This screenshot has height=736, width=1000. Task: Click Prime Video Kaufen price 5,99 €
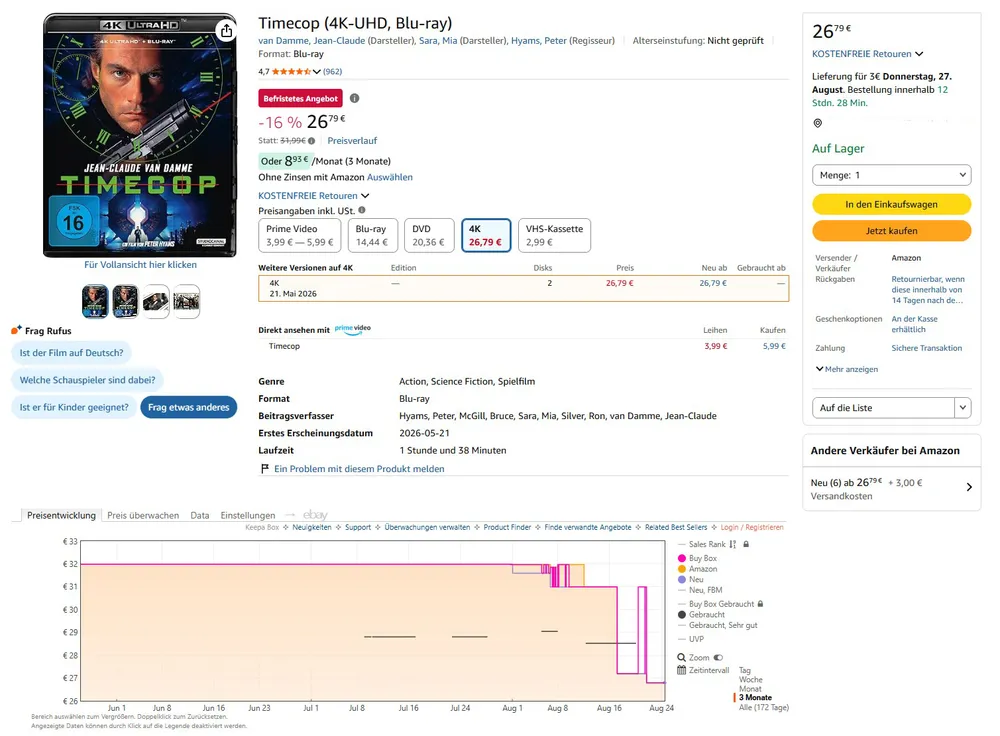(x=774, y=346)
